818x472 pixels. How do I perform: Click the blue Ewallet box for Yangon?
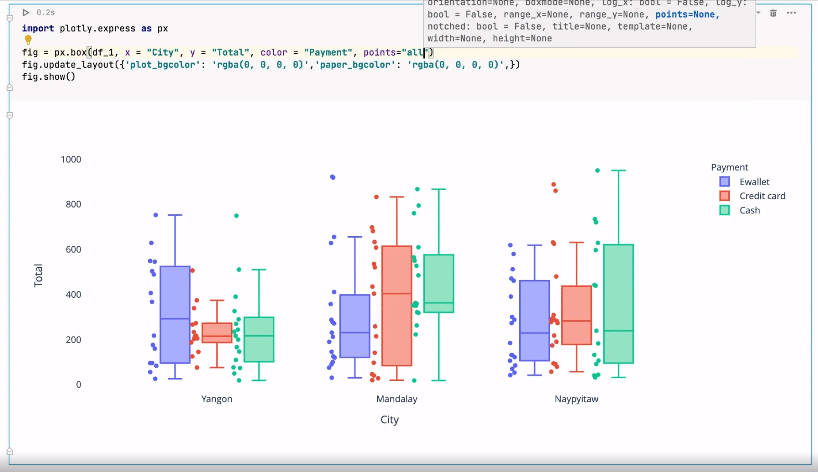[175, 314]
